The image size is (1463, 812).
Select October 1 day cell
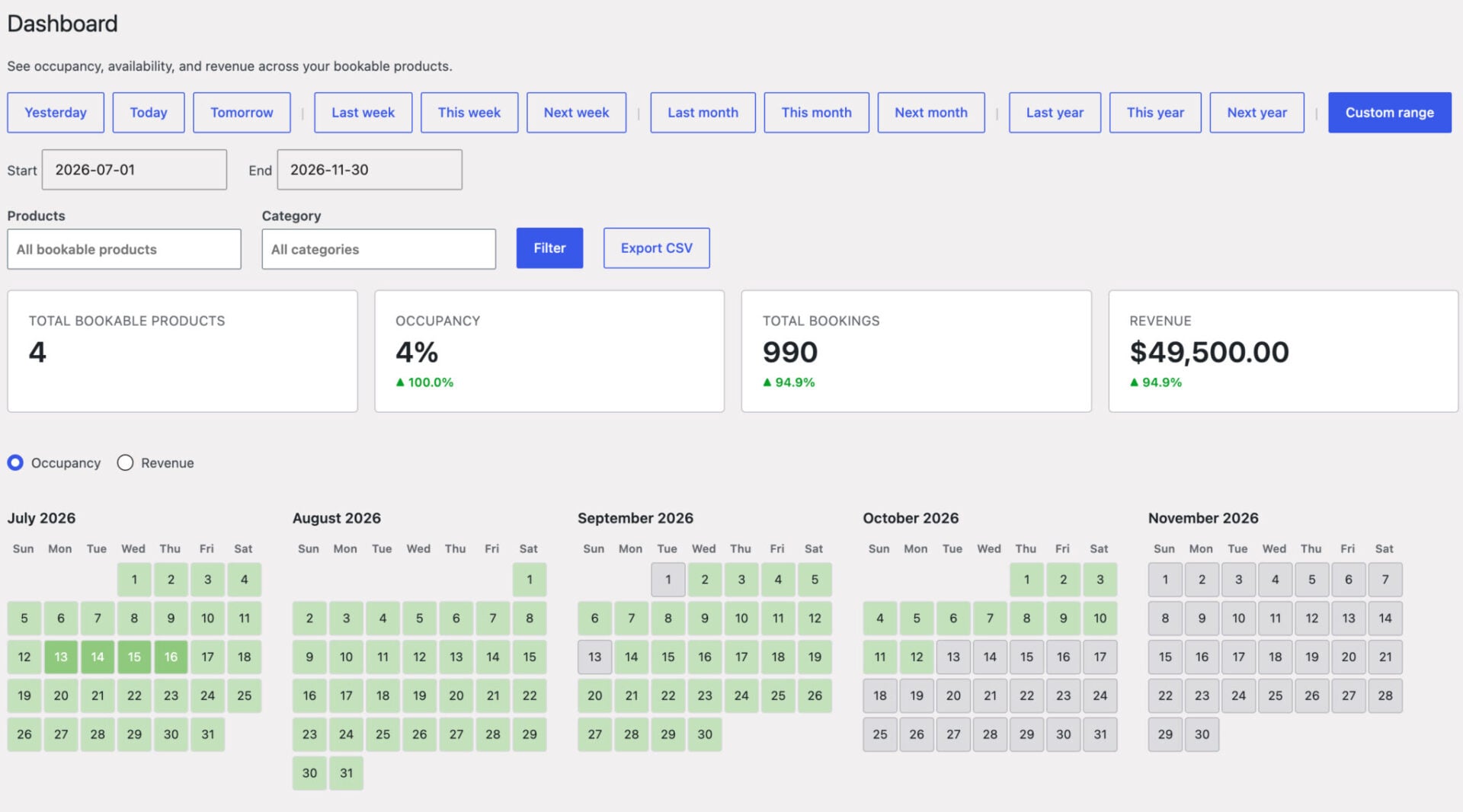pos(1026,580)
